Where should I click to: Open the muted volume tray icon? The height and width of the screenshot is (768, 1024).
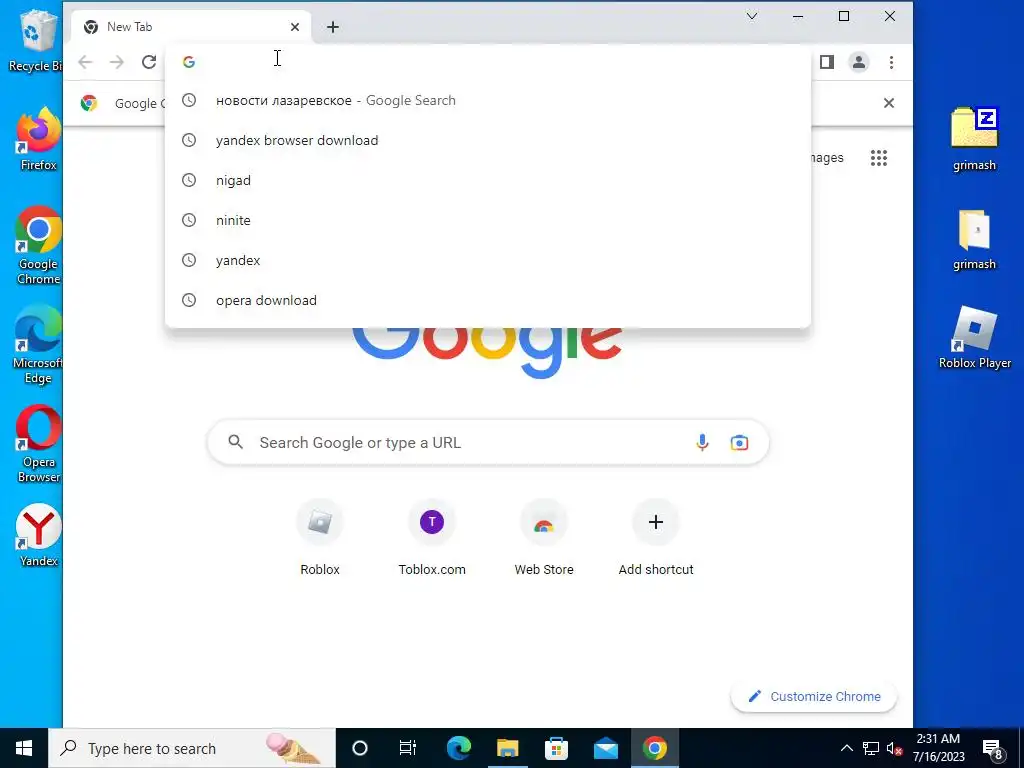(x=894, y=748)
